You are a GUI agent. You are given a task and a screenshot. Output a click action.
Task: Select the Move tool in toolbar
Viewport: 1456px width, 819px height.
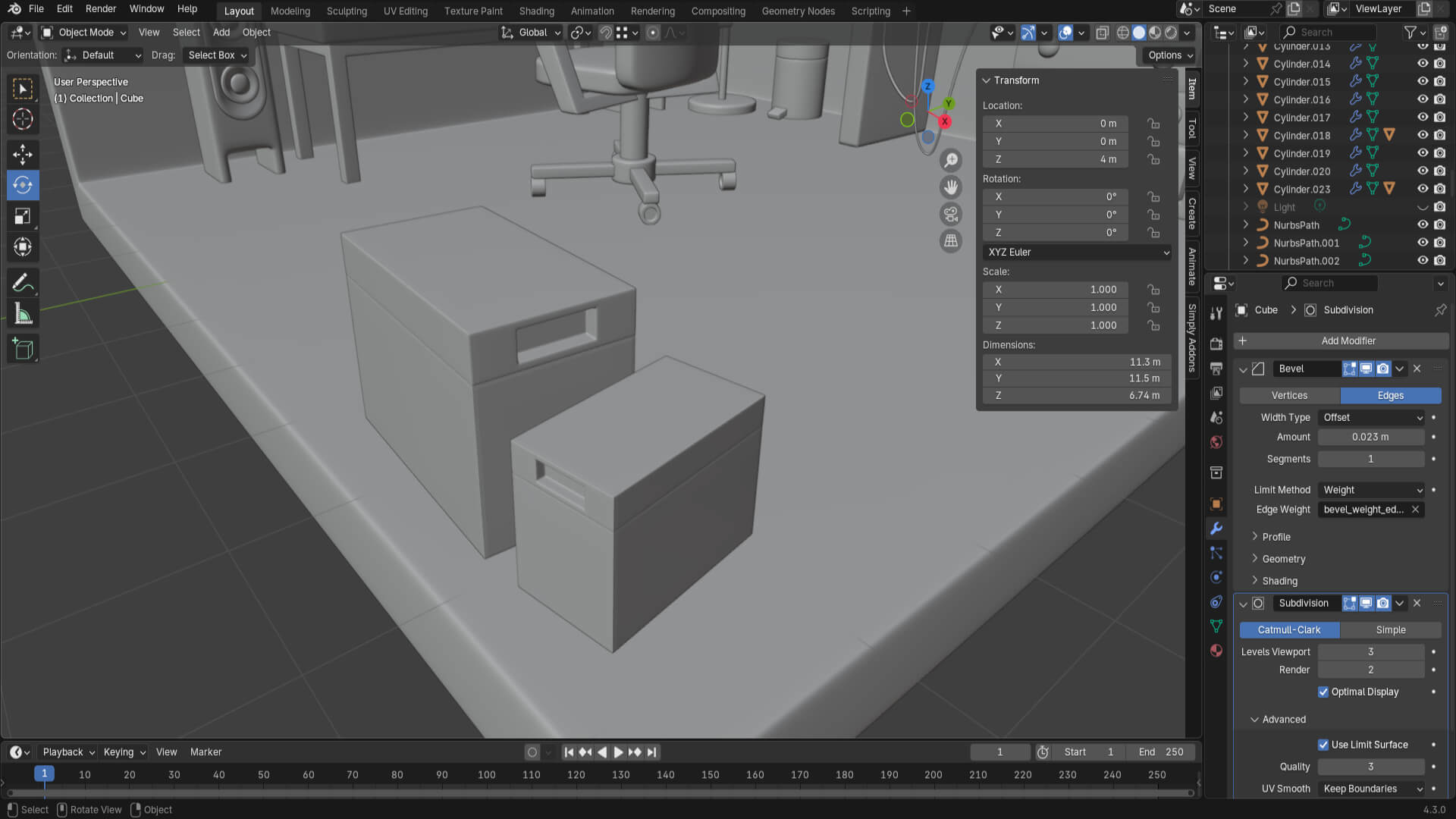coord(23,154)
